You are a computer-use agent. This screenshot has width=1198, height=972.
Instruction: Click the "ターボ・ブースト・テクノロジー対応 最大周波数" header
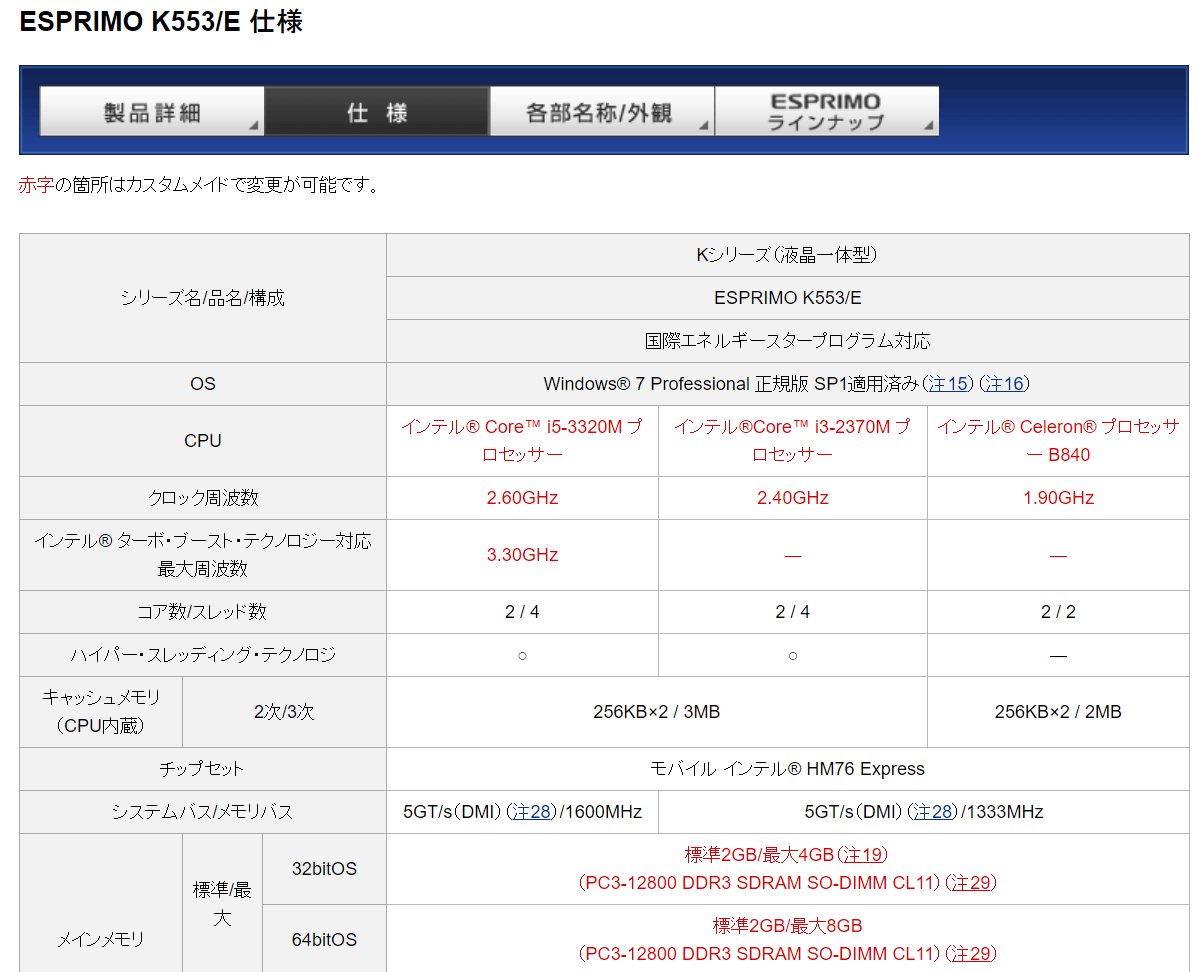click(x=202, y=555)
